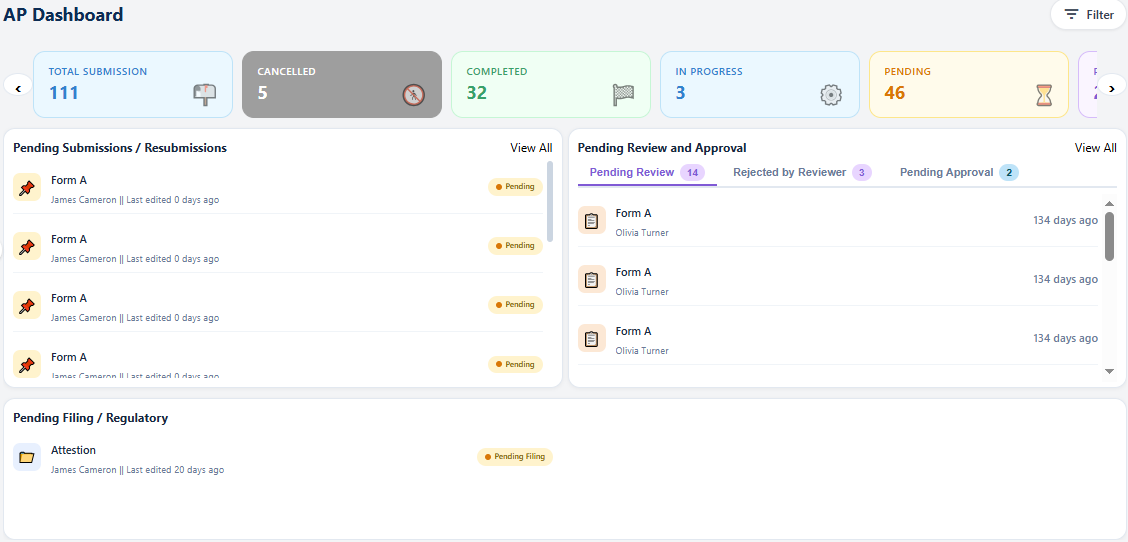Image resolution: width=1128 pixels, height=542 pixels.
Task: Click the Pending Review and Approval heading
Action: [x=662, y=148]
